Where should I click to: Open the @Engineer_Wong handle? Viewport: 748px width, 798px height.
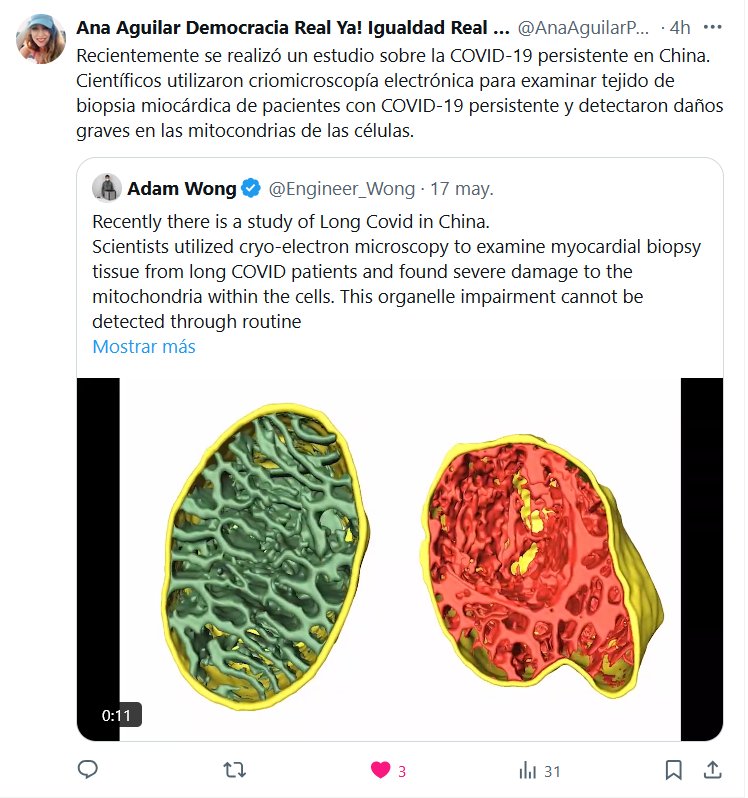(x=340, y=188)
